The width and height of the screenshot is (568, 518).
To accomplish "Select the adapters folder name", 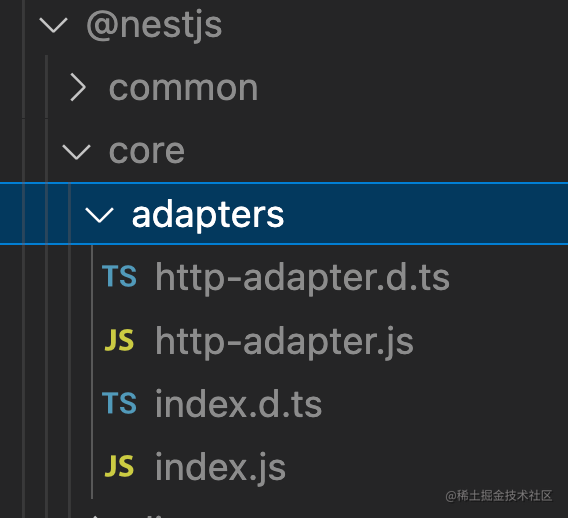I will click(x=208, y=216).
